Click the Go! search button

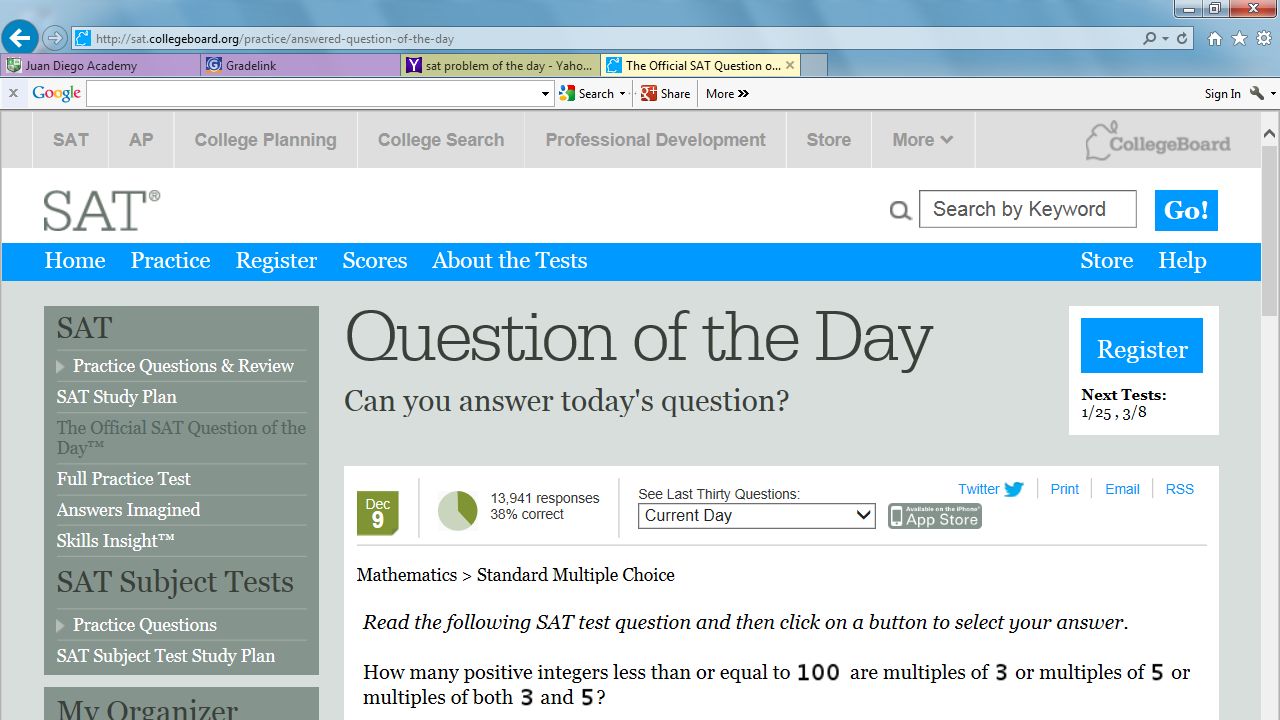point(1186,210)
